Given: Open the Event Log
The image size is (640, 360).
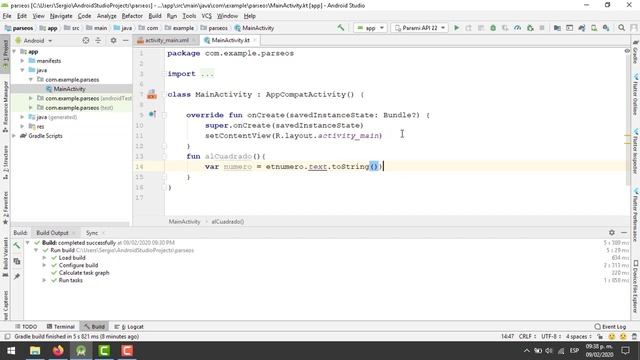Looking at the screenshot, I should pyautogui.click(x=610, y=327).
